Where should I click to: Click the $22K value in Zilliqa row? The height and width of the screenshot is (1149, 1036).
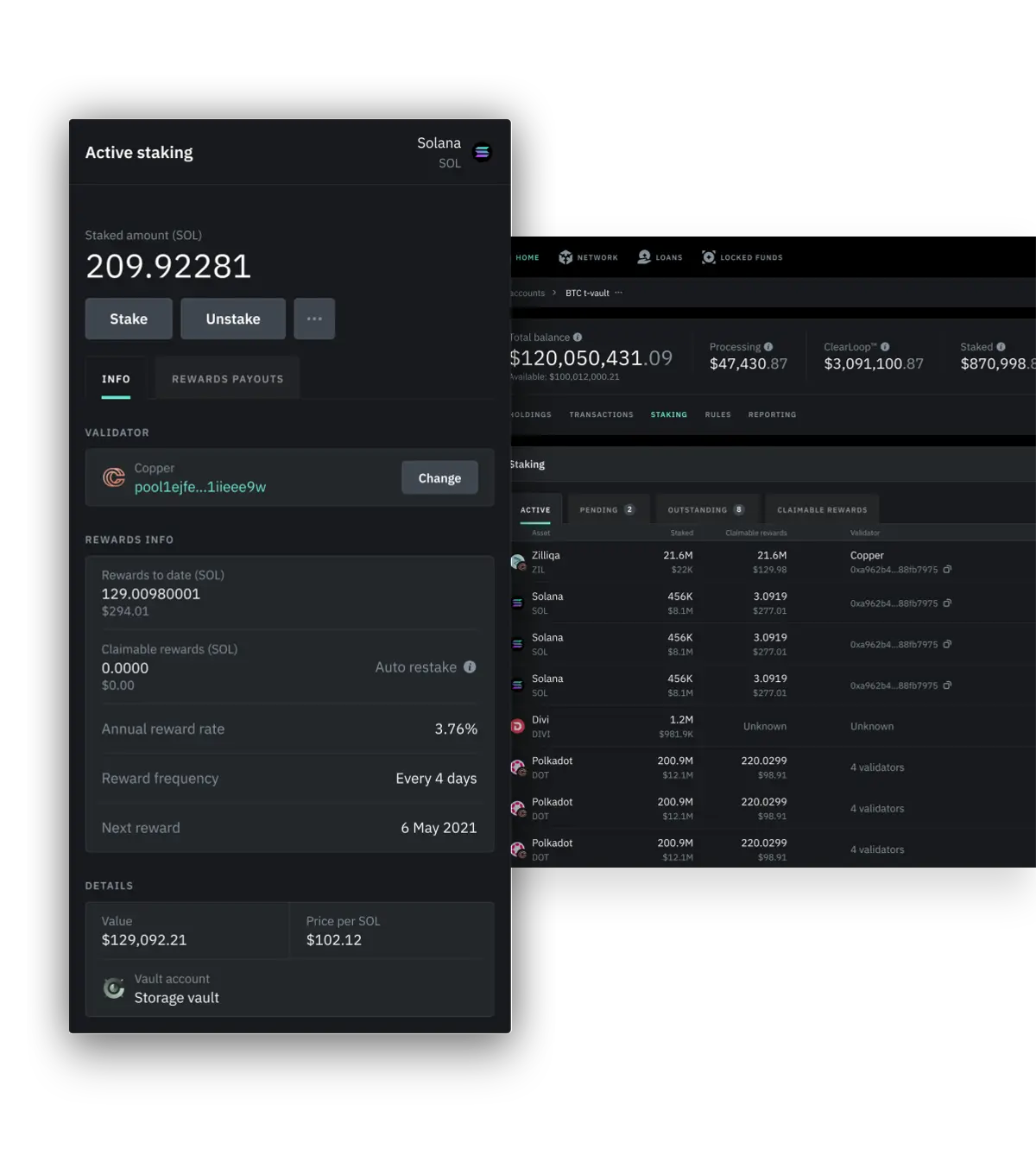pos(682,570)
